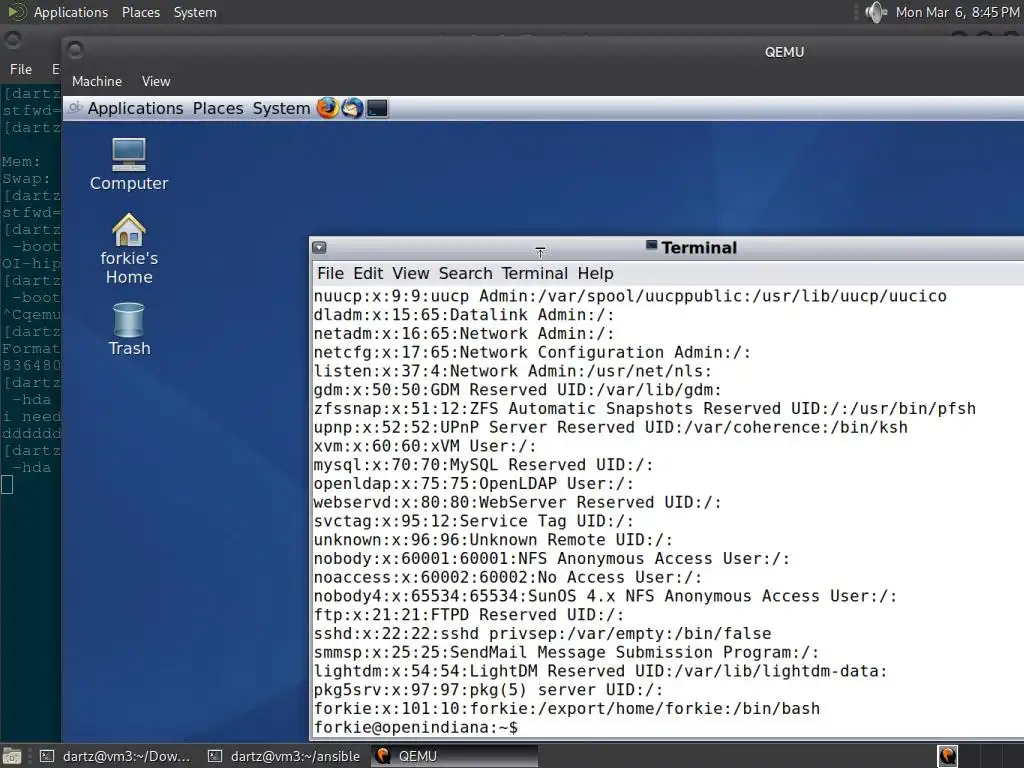
Task: Click the QEMU window round menu button
Action: pyautogui.click(x=75, y=50)
